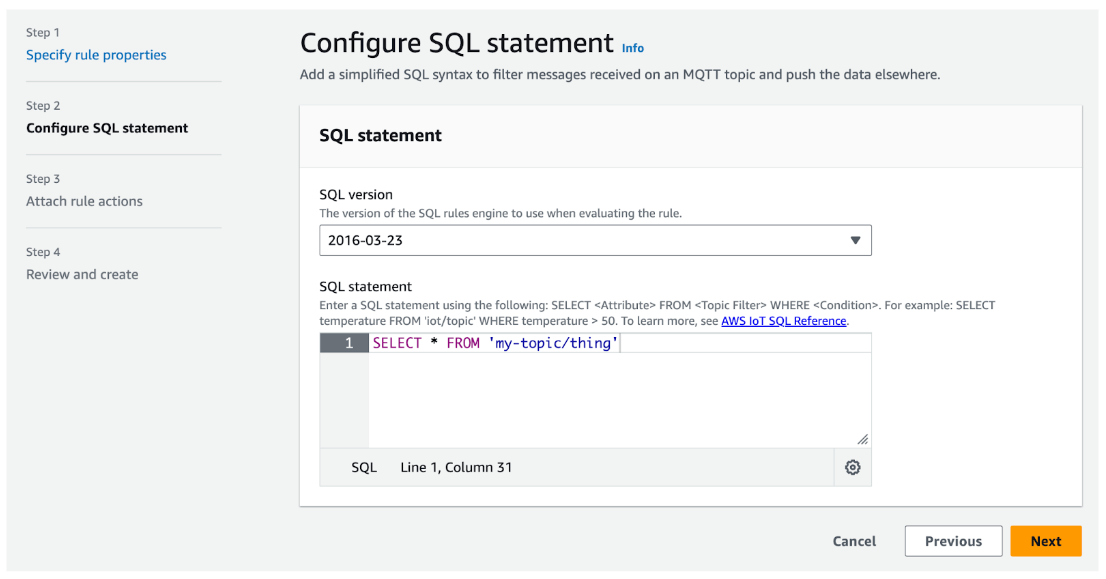Click the SELECT keyword in the editor
Image resolution: width=1106 pixels, height=579 pixels.
[397, 343]
